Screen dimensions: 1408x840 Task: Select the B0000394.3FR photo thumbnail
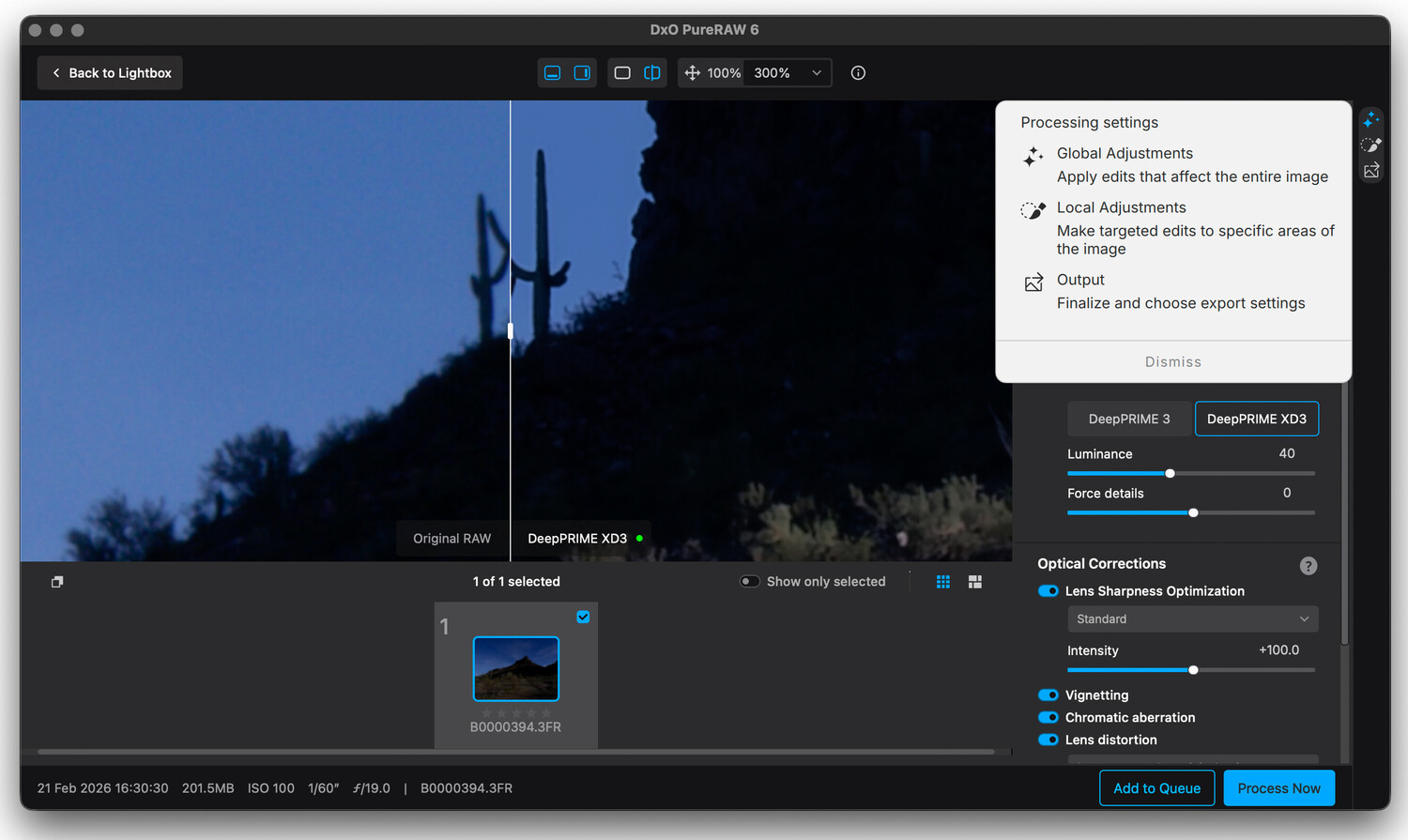coord(516,669)
